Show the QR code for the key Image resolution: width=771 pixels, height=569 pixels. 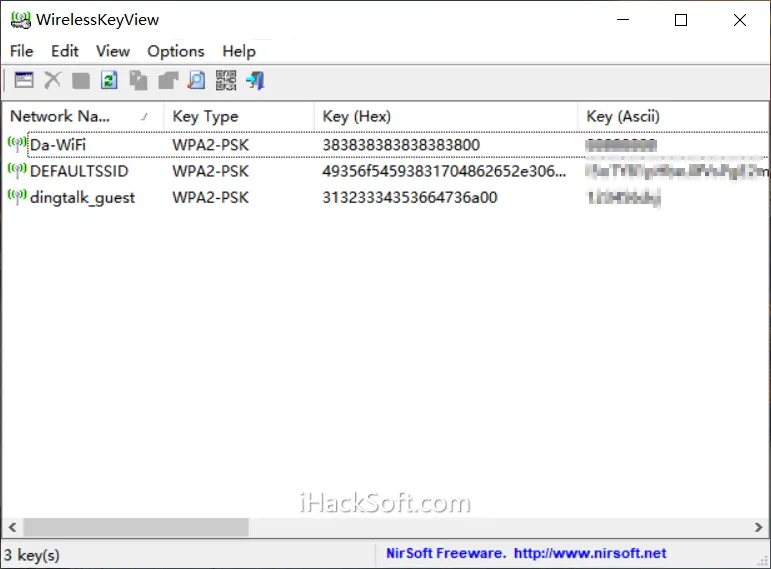tap(226, 80)
